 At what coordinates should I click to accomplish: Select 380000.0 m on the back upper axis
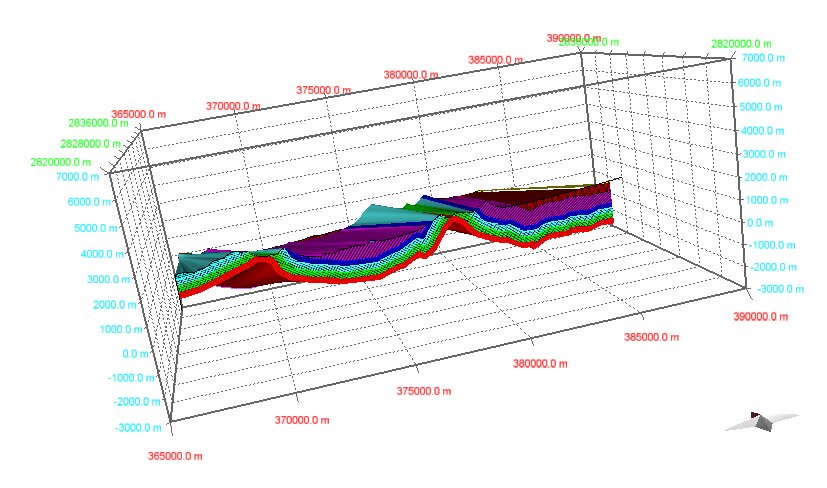411,75
